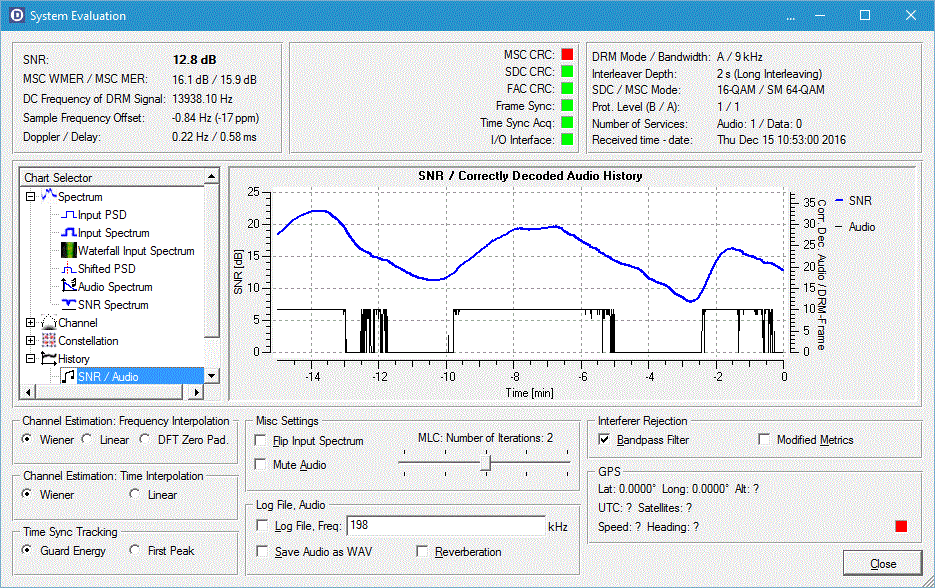The image size is (935, 588).
Task: Click the Frame Sync green indicator
Action: [567, 105]
